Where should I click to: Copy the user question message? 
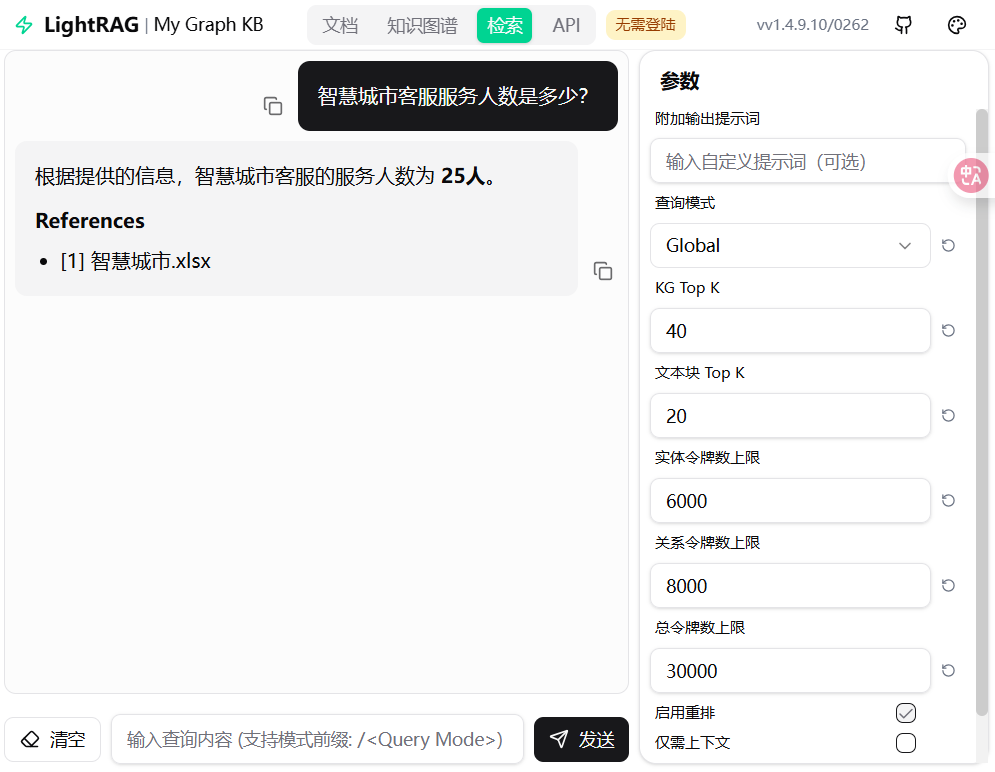pyautogui.click(x=273, y=106)
